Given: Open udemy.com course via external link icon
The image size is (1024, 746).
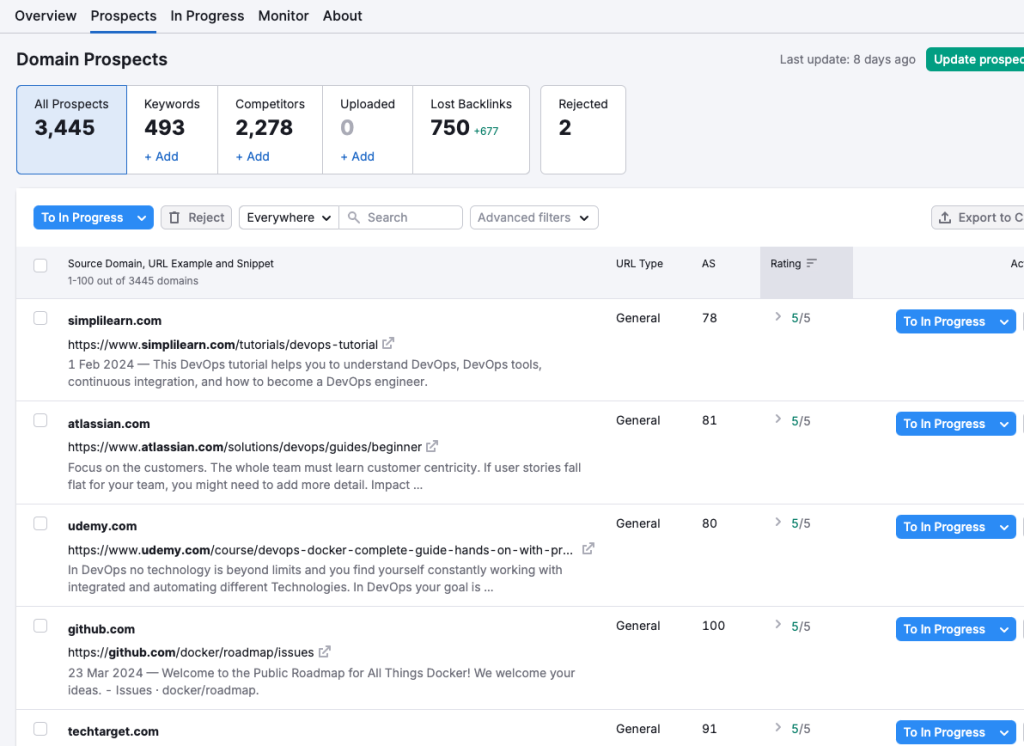Looking at the screenshot, I should click(587, 548).
